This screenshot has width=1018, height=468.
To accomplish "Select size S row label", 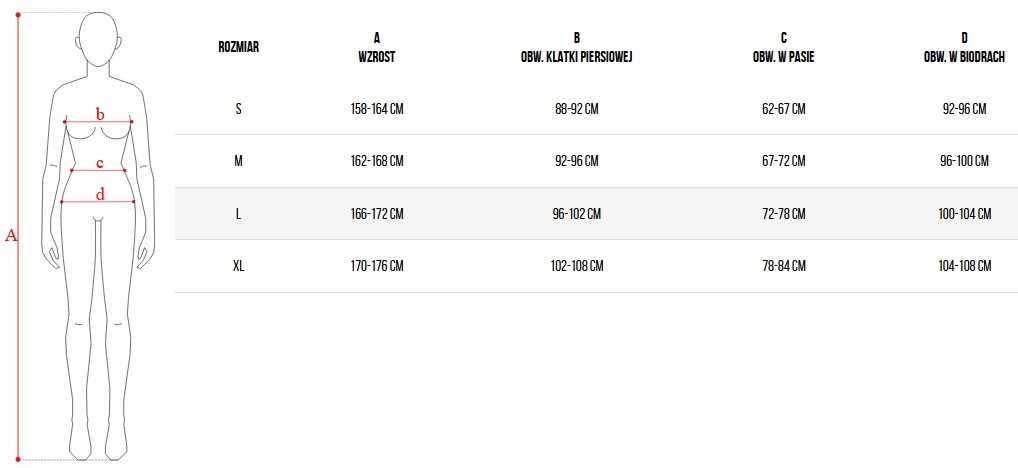I will [x=238, y=109].
